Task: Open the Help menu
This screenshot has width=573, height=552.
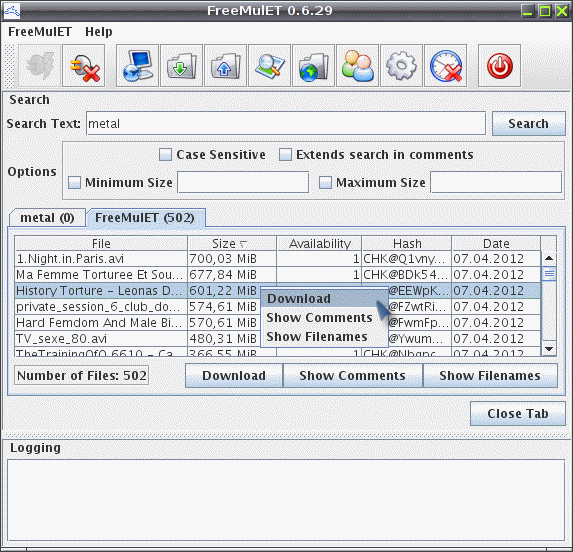Action: [x=99, y=32]
